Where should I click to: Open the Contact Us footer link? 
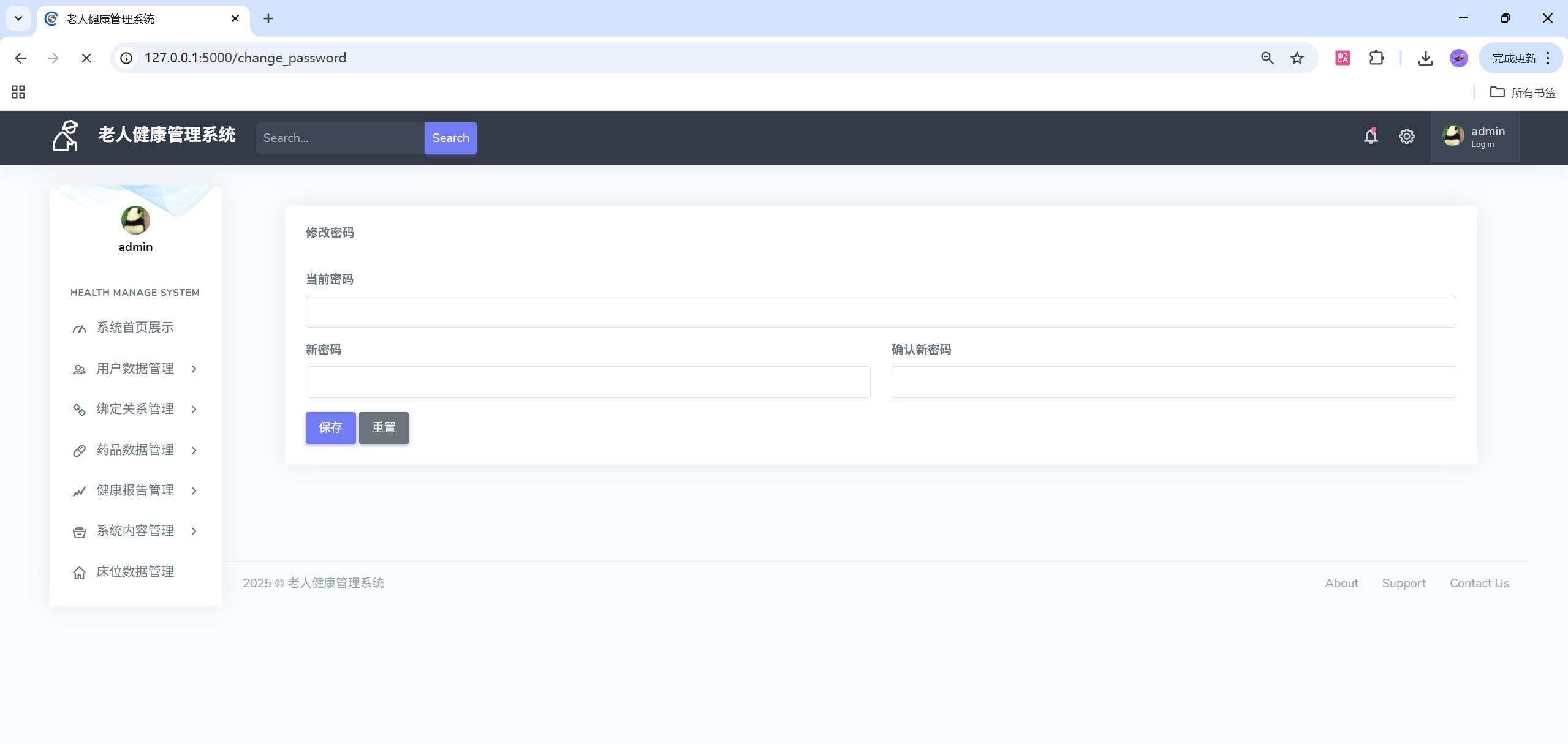point(1479,583)
